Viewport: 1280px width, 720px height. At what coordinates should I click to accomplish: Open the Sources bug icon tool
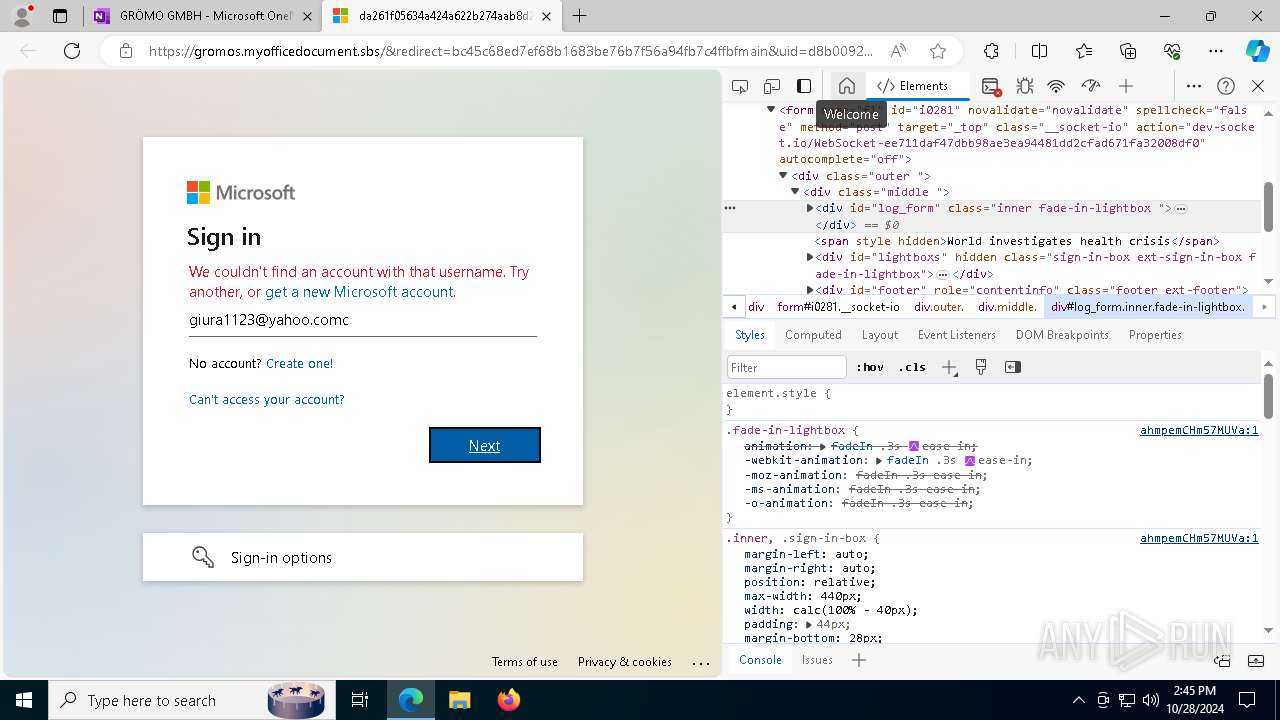[x=1025, y=86]
